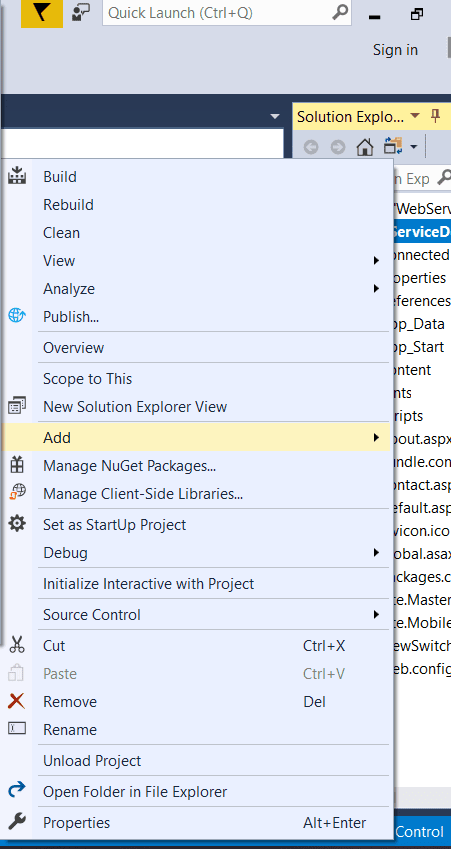Open the document tab list dropdown arrow
451x849 pixels.
tap(275, 116)
